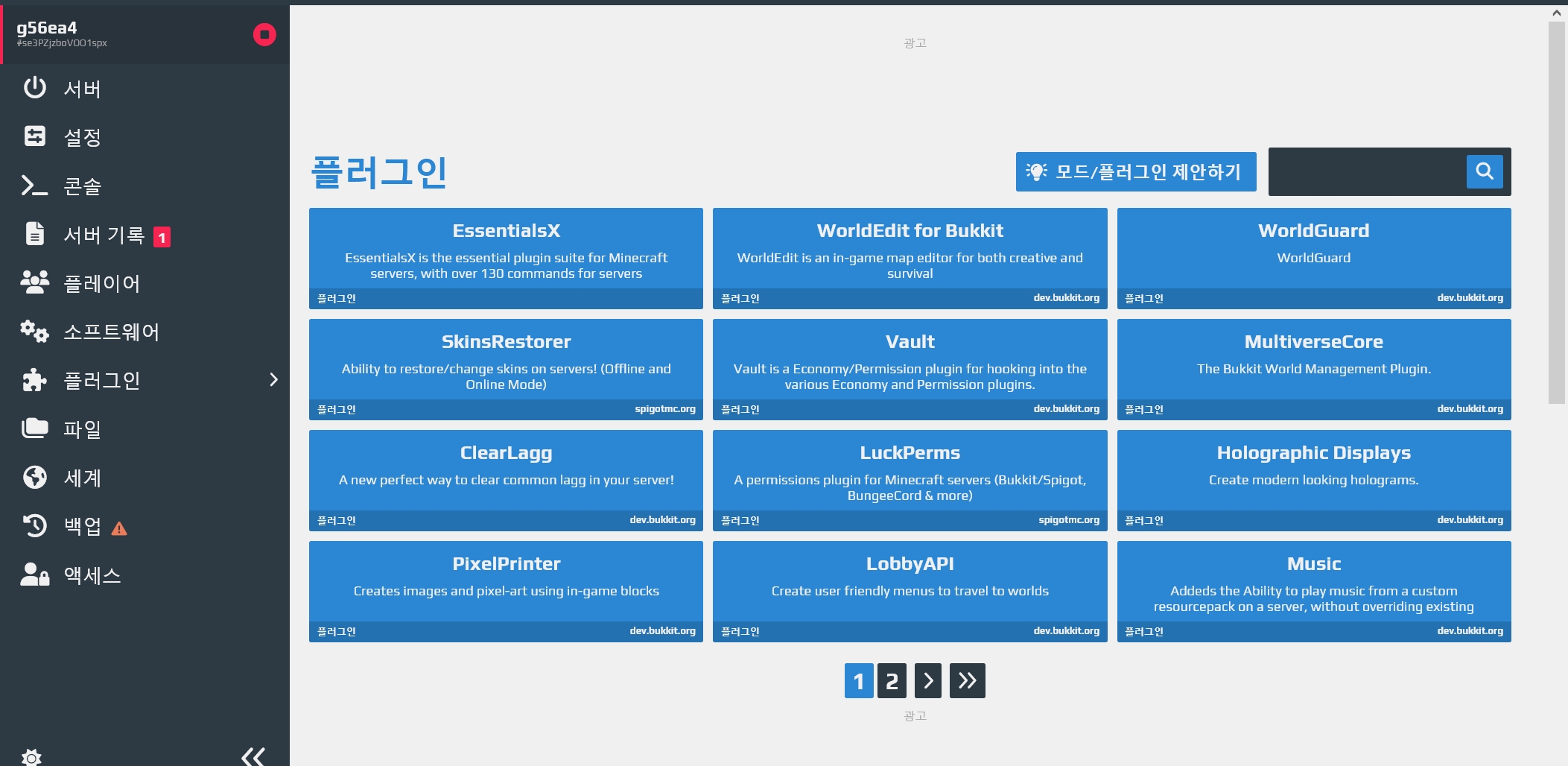Image resolution: width=1568 pixels, height=766 pixels.
Task: Open the WorldEdit for Bukkit plugin card
Action: point(910,258)
